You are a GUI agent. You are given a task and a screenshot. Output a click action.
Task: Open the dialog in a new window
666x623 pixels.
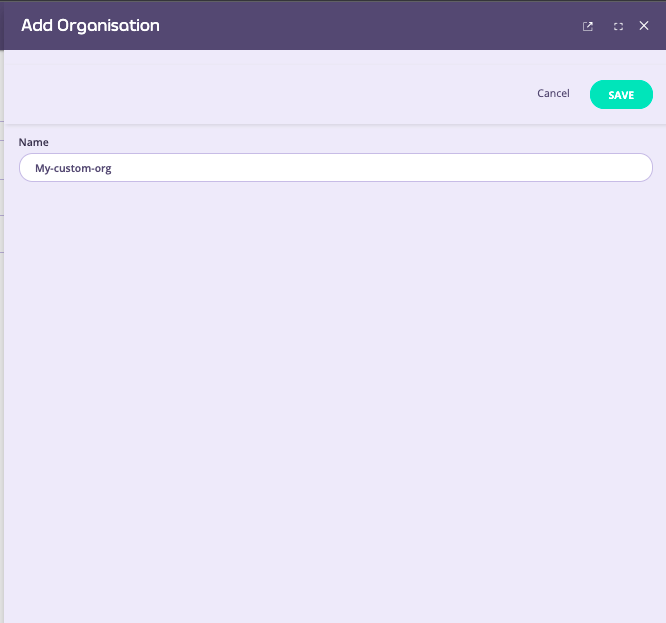588,26
